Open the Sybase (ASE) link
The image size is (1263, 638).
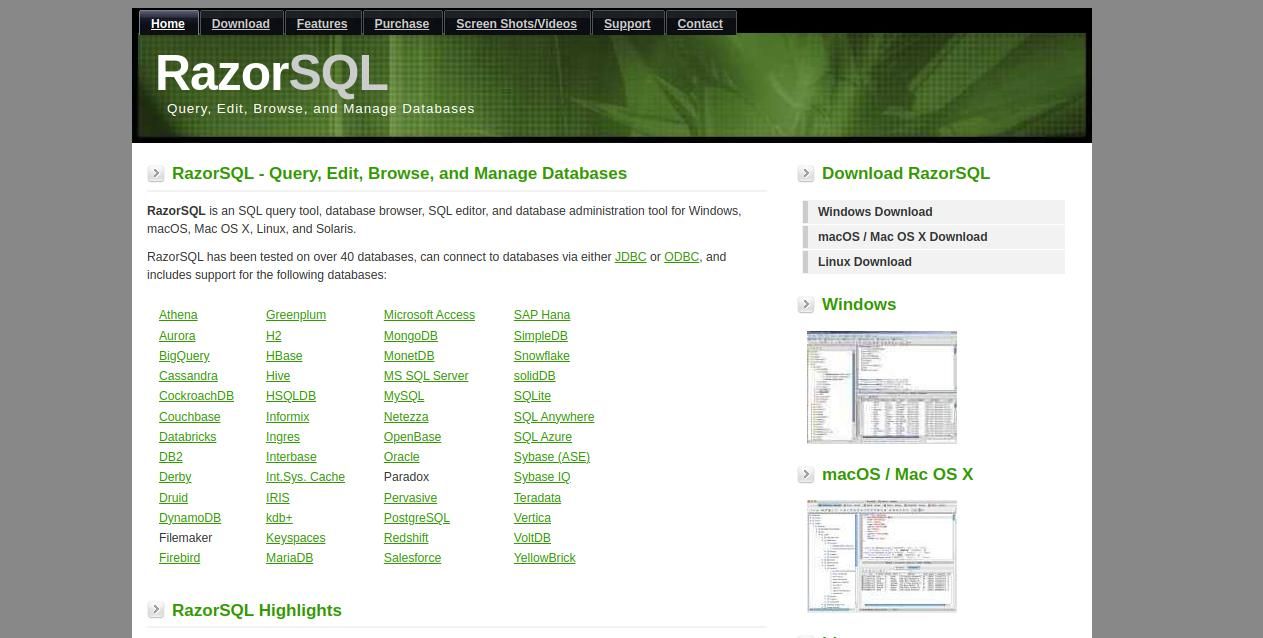[552, 457]
